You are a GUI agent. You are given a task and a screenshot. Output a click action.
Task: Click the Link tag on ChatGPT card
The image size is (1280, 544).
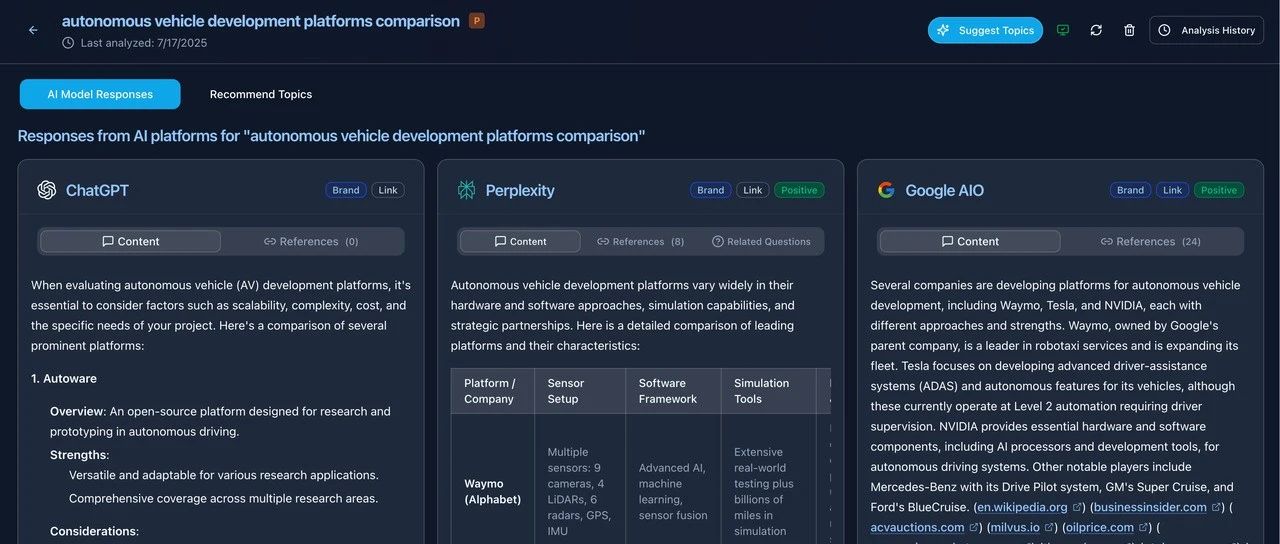pos(388,190)
